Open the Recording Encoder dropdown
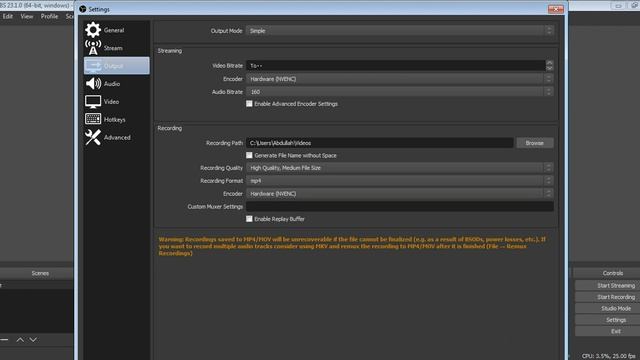This screenshot has width=640, height=360. (400, 193)
